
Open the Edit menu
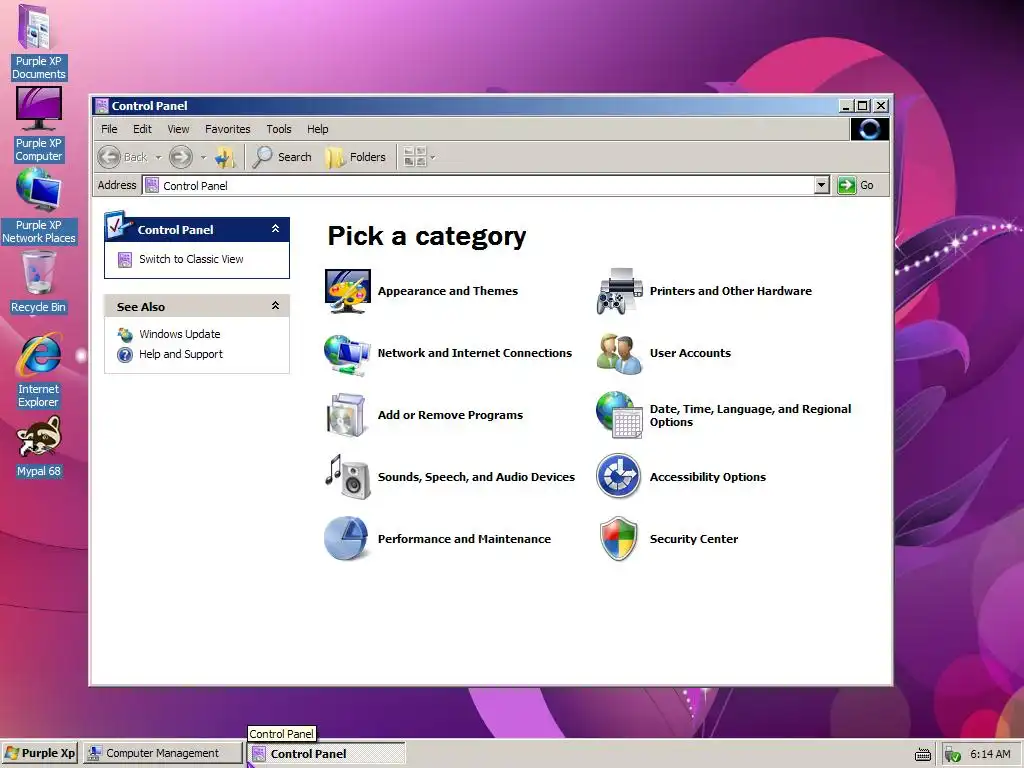[142, 129]
